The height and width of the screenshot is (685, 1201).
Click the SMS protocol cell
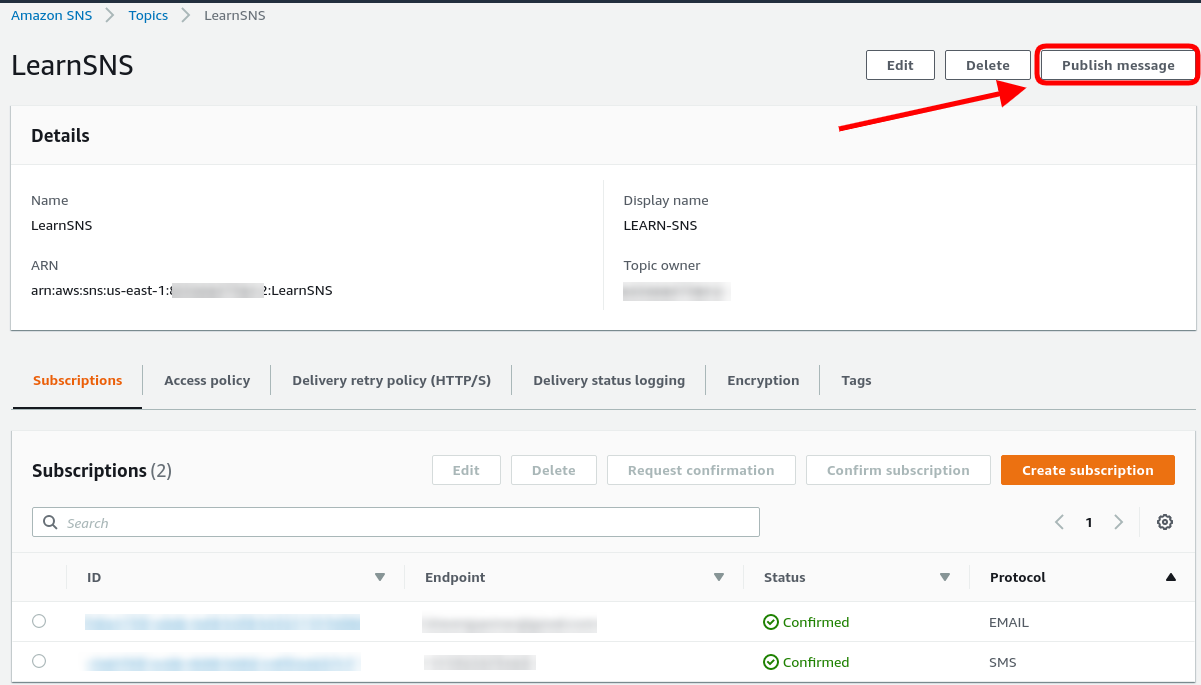(1003, 662)
